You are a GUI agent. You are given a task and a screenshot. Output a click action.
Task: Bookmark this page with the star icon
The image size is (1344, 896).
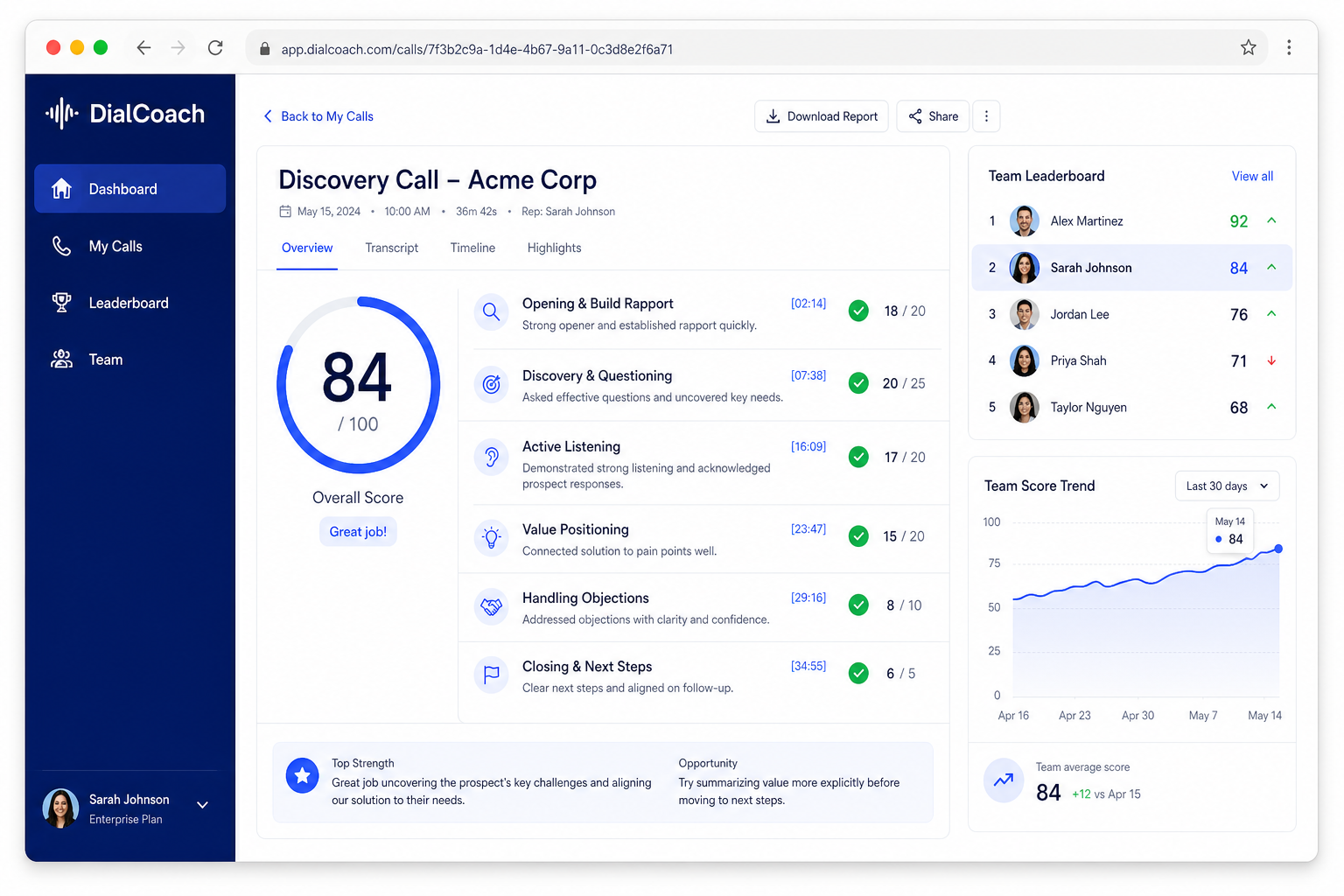coord(1249,47)
